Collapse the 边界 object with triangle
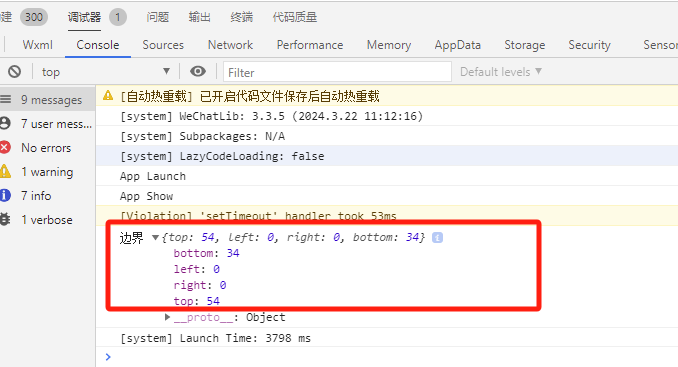 tap(155, 237)
